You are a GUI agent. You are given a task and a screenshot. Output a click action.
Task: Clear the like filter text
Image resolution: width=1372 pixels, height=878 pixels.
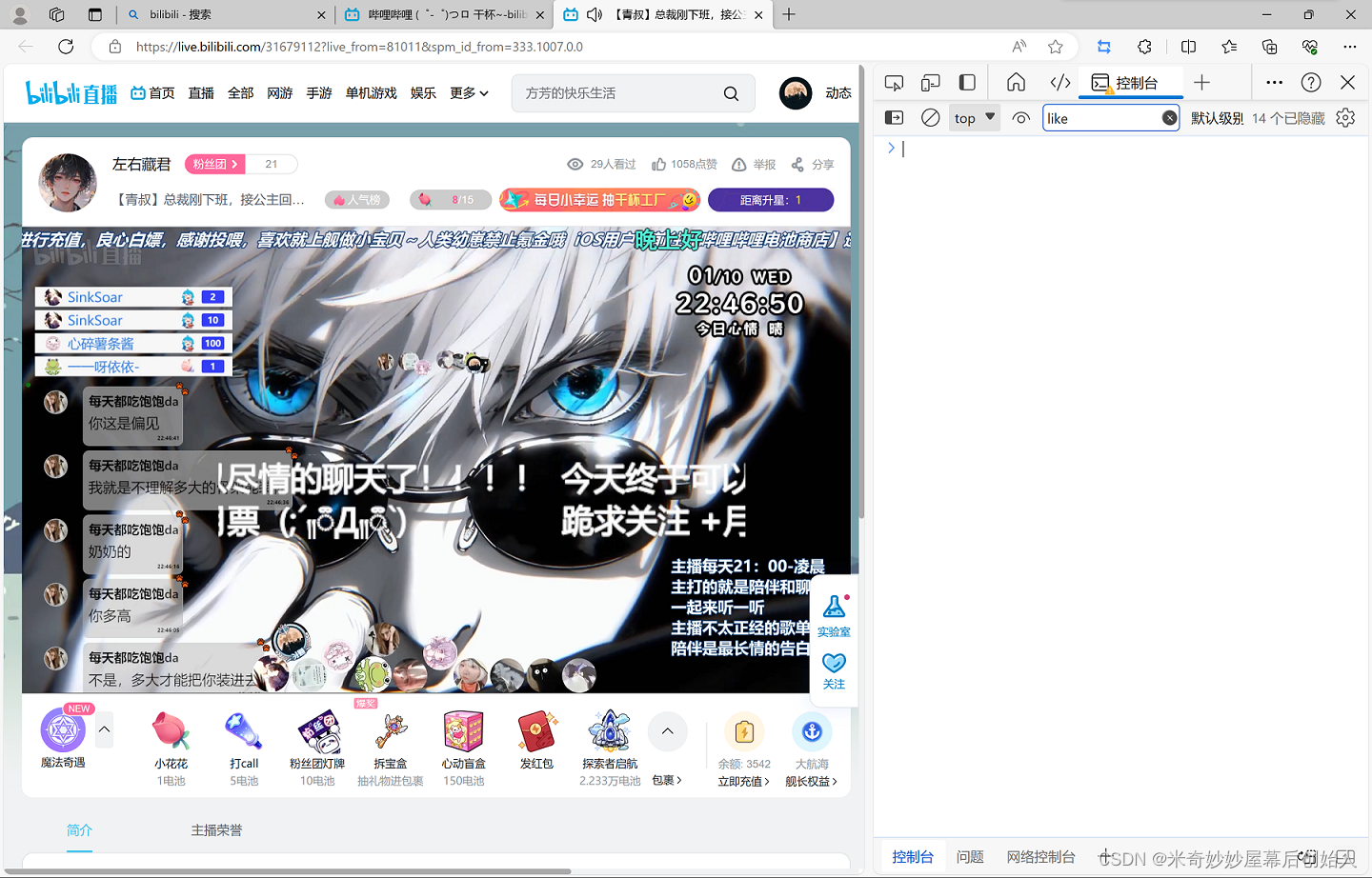1169,118
